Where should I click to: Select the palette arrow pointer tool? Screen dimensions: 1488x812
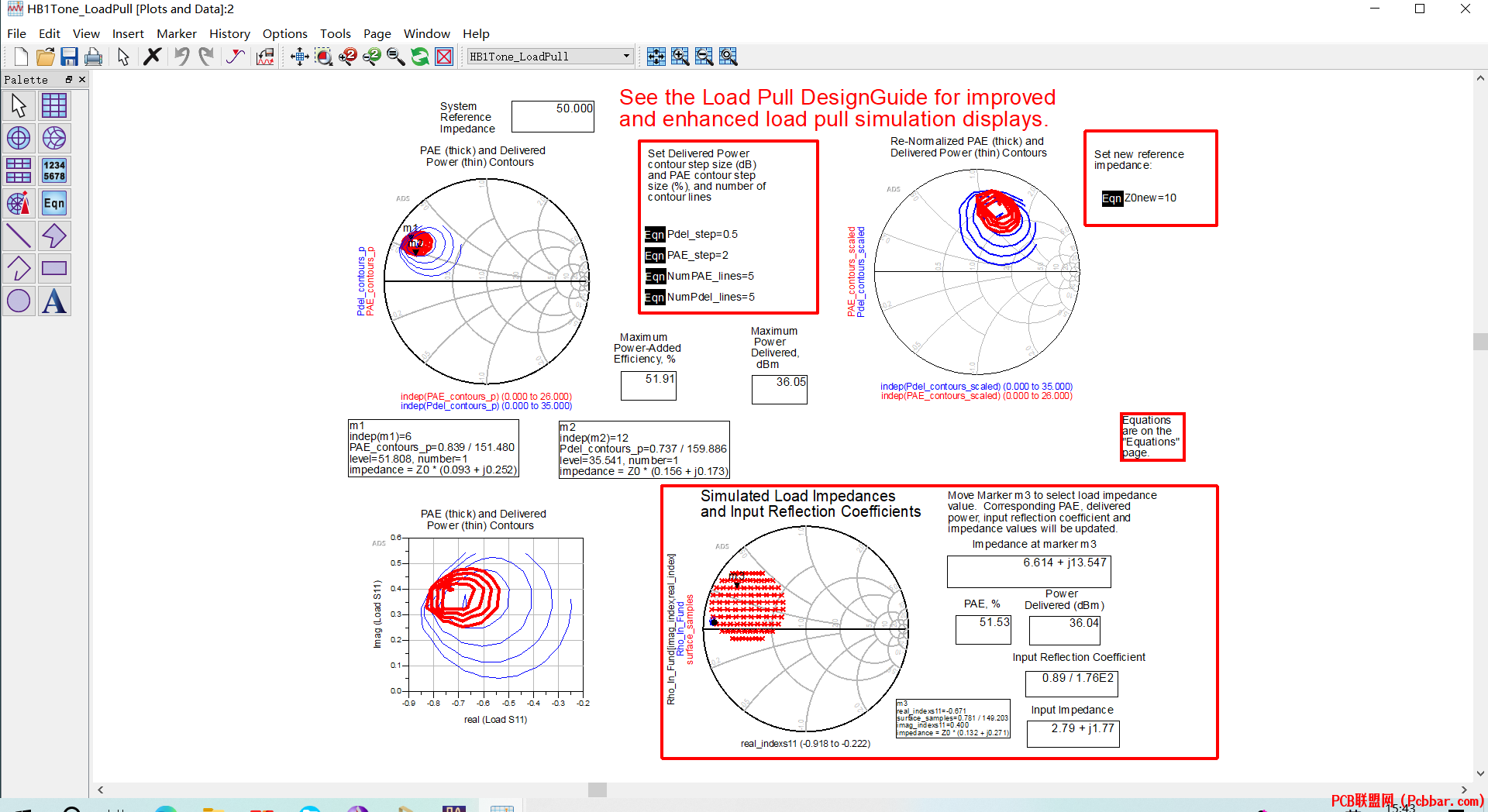point(19,105)
